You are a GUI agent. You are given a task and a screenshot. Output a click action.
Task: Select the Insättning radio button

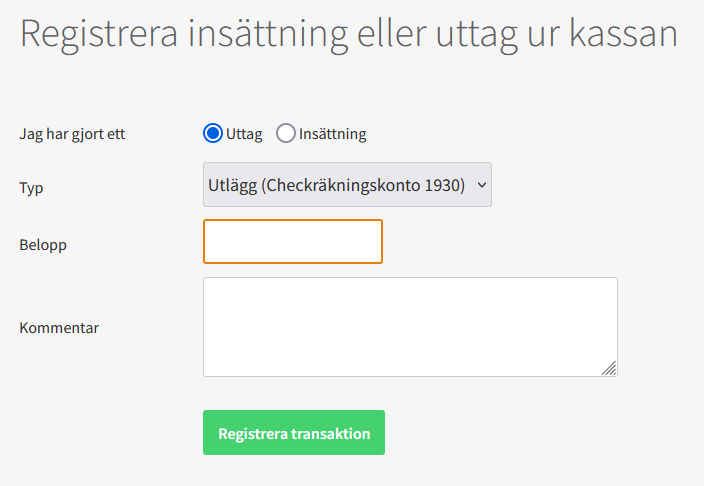286,133
